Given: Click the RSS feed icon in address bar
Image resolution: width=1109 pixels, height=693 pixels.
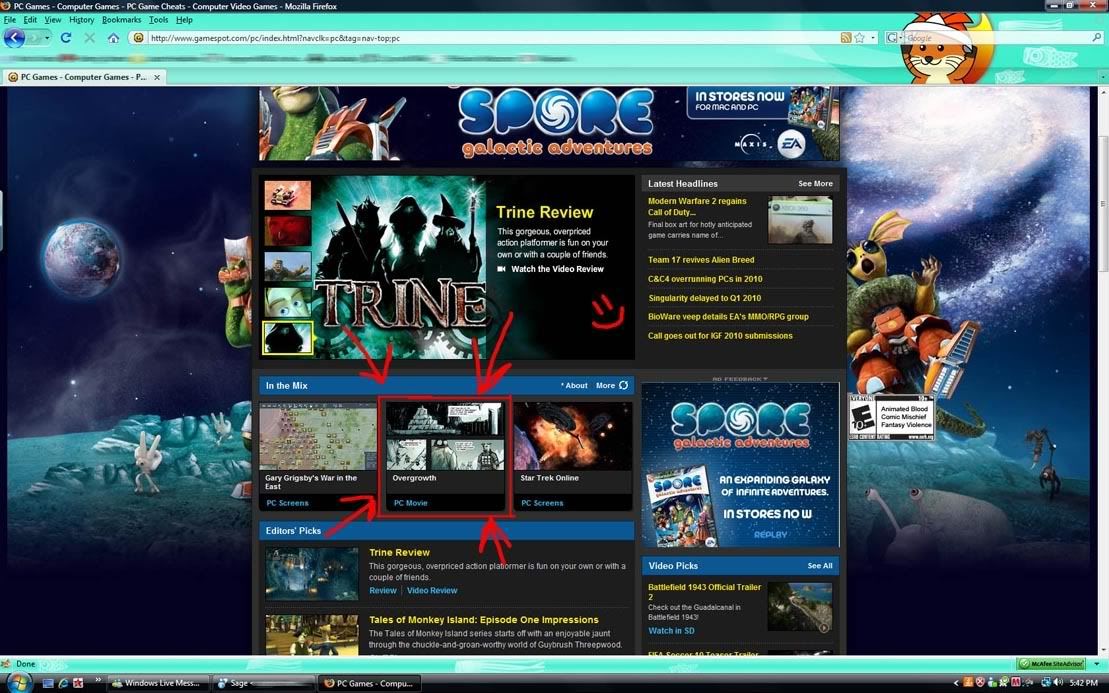Looking at the screenshot, I should tap(845, 37).
